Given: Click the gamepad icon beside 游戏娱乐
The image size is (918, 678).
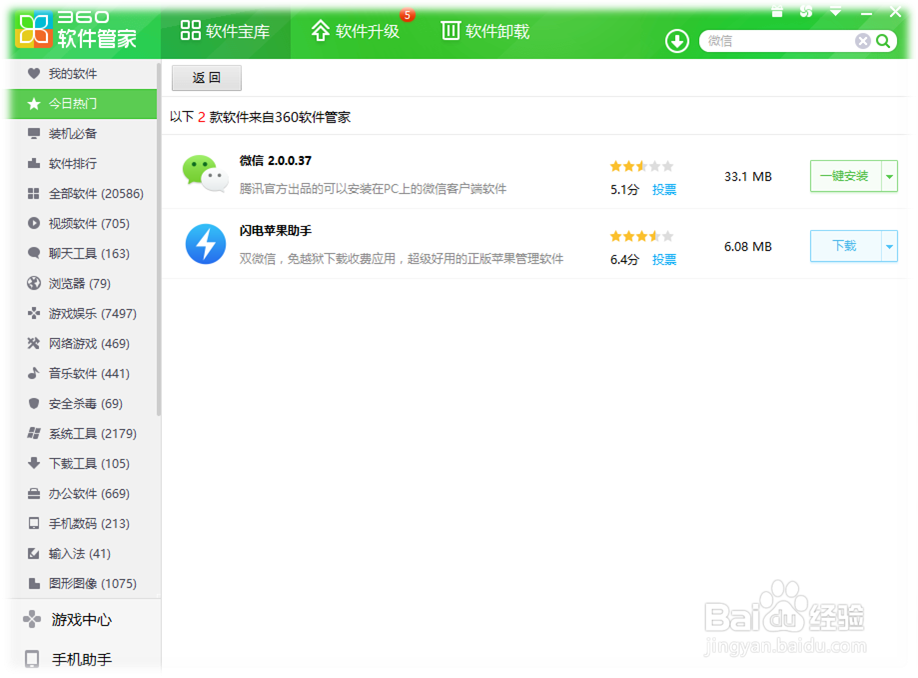Looking at the screenshot, I should (x=34, y=313).
